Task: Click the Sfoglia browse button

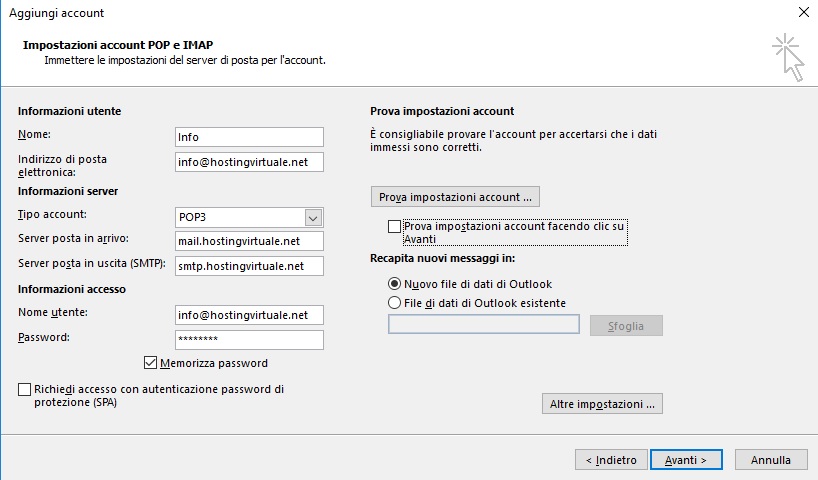Action: pos(626,326)
